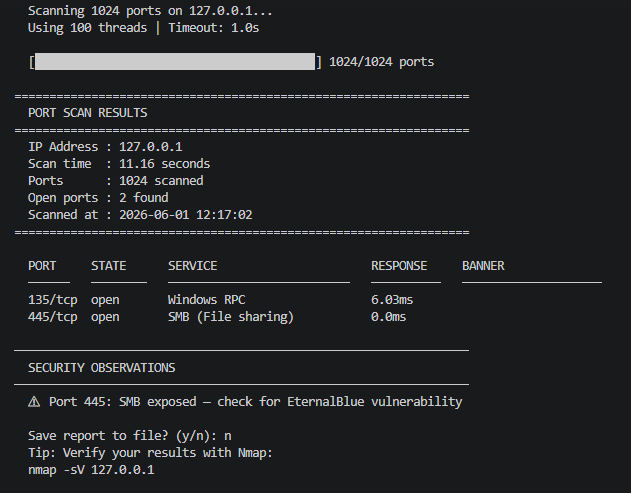Click the SERVICE column header
The image size is (631, 493).
click(193, 266)
